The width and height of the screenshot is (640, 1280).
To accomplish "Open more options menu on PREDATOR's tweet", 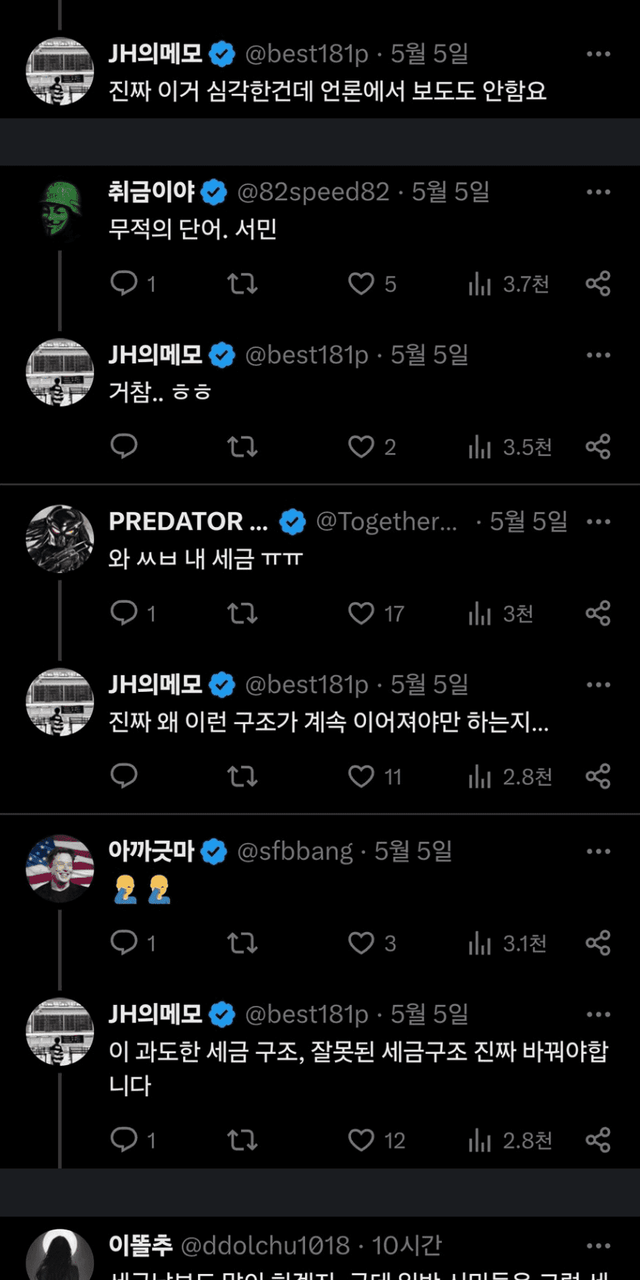I will tap(598, 521).
